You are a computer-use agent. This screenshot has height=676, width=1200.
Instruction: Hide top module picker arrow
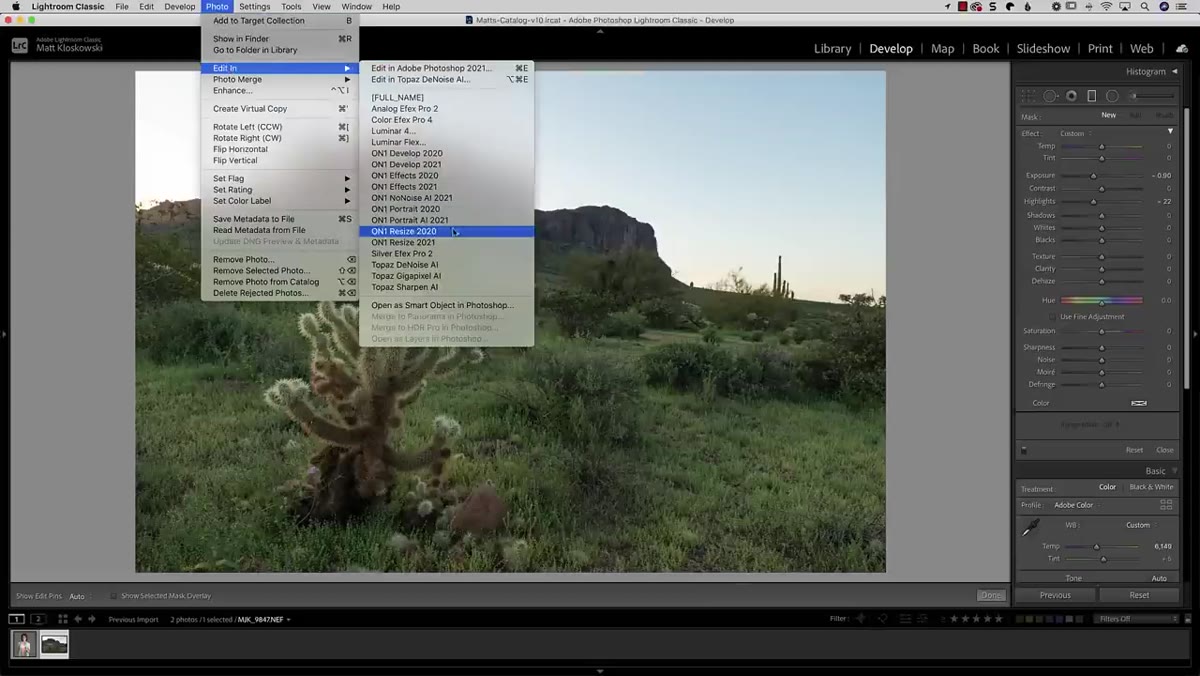tap(600, 32)
